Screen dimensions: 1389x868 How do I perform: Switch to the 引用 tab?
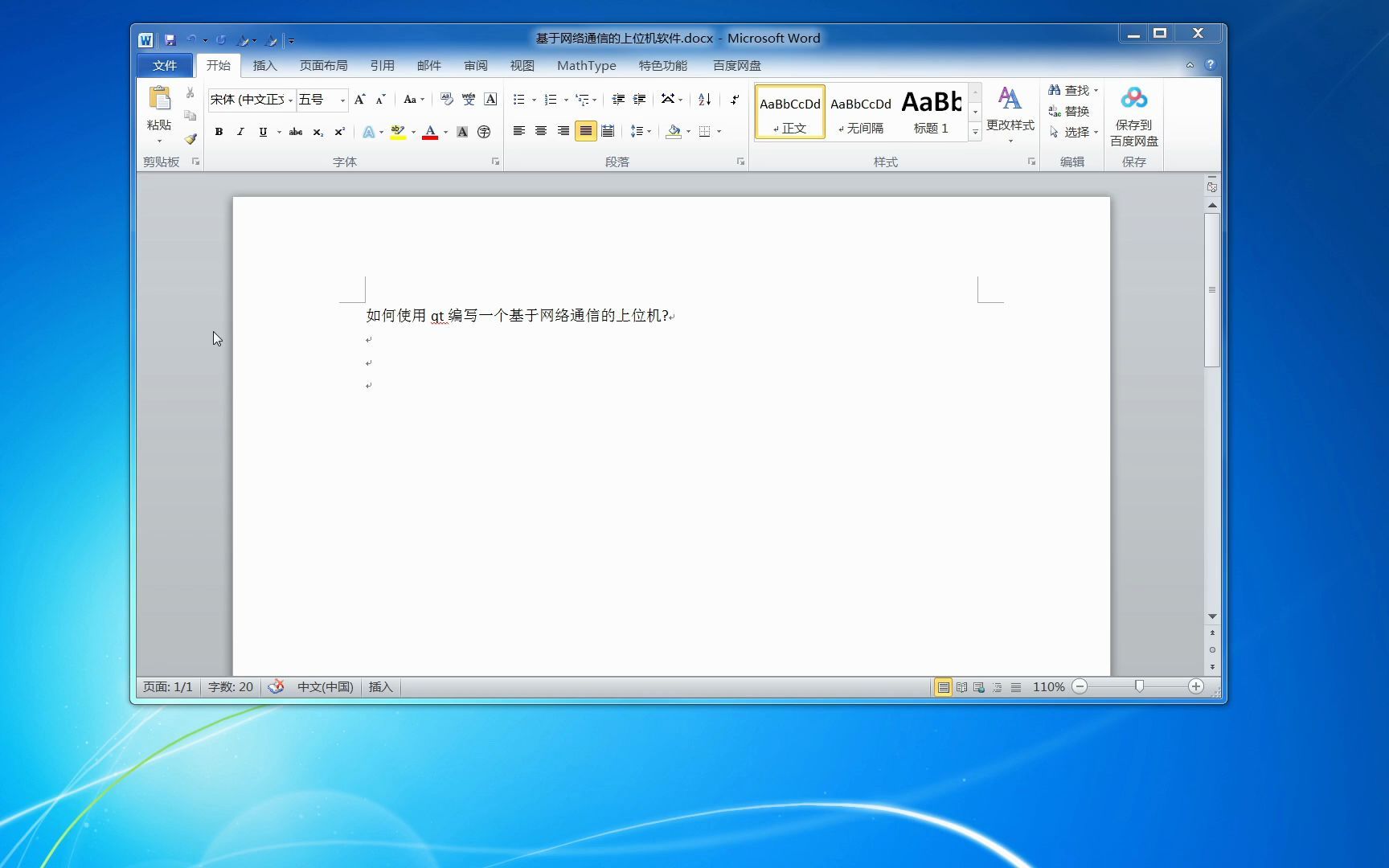pos(383,66)
